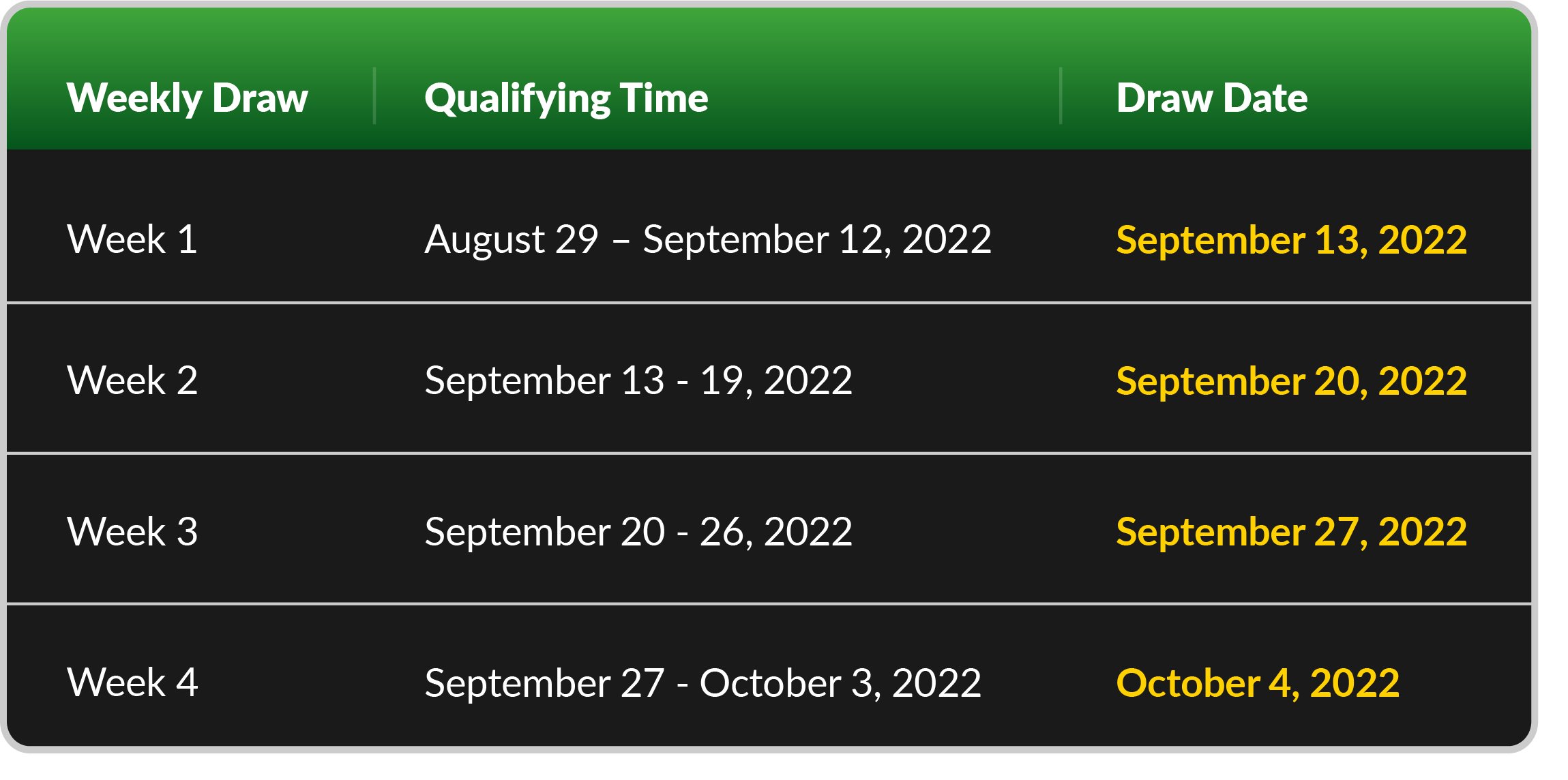Select the September 13 - 19, 2022 cell
Viewport: 1568px width, 780px height.
(638, 381)
